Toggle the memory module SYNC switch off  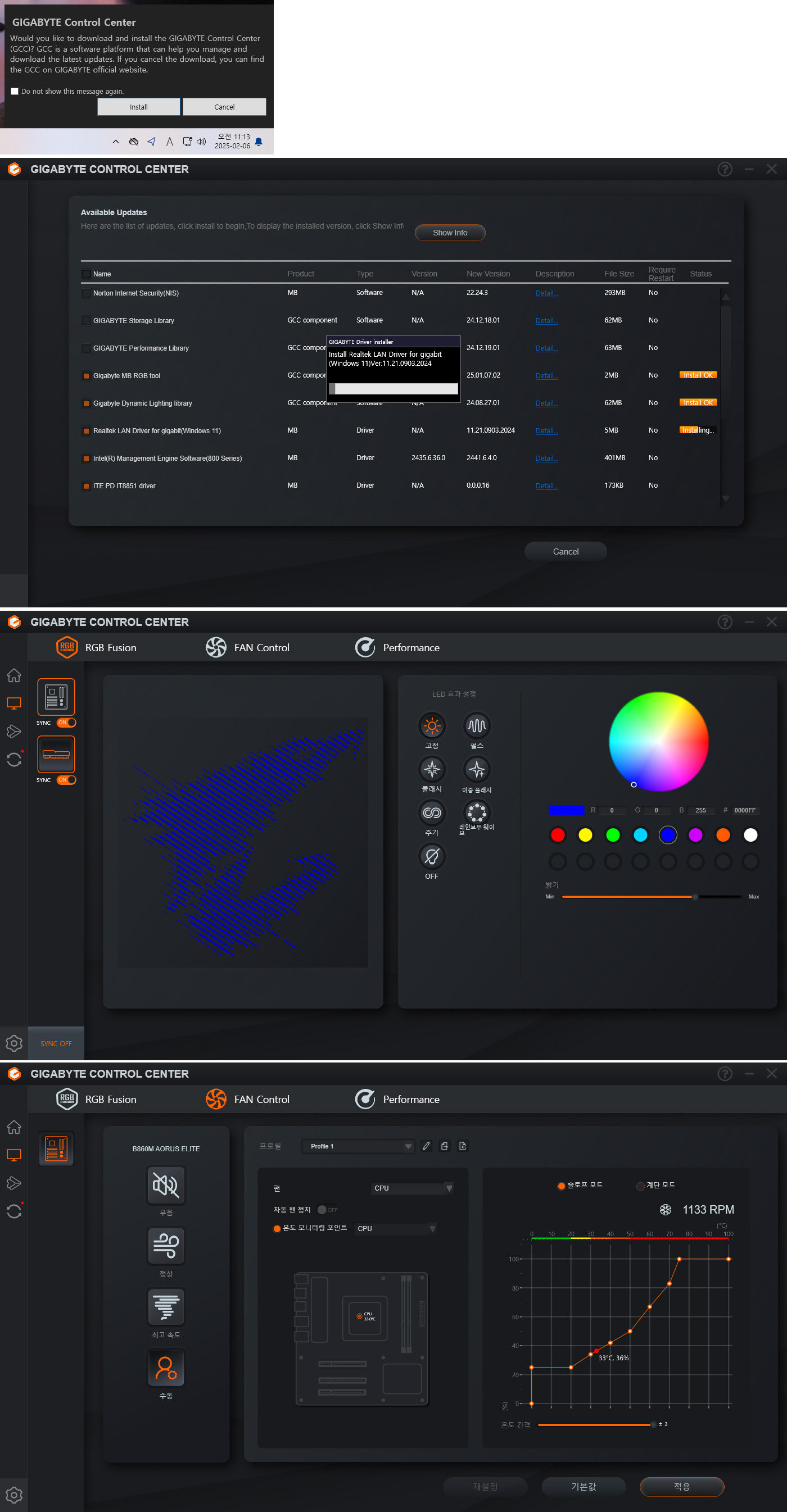(66, 780)
